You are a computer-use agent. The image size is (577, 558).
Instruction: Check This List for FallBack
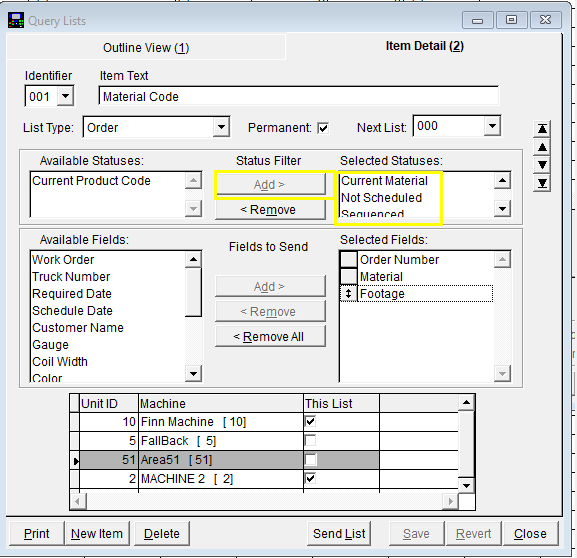[x=310, y=440]
